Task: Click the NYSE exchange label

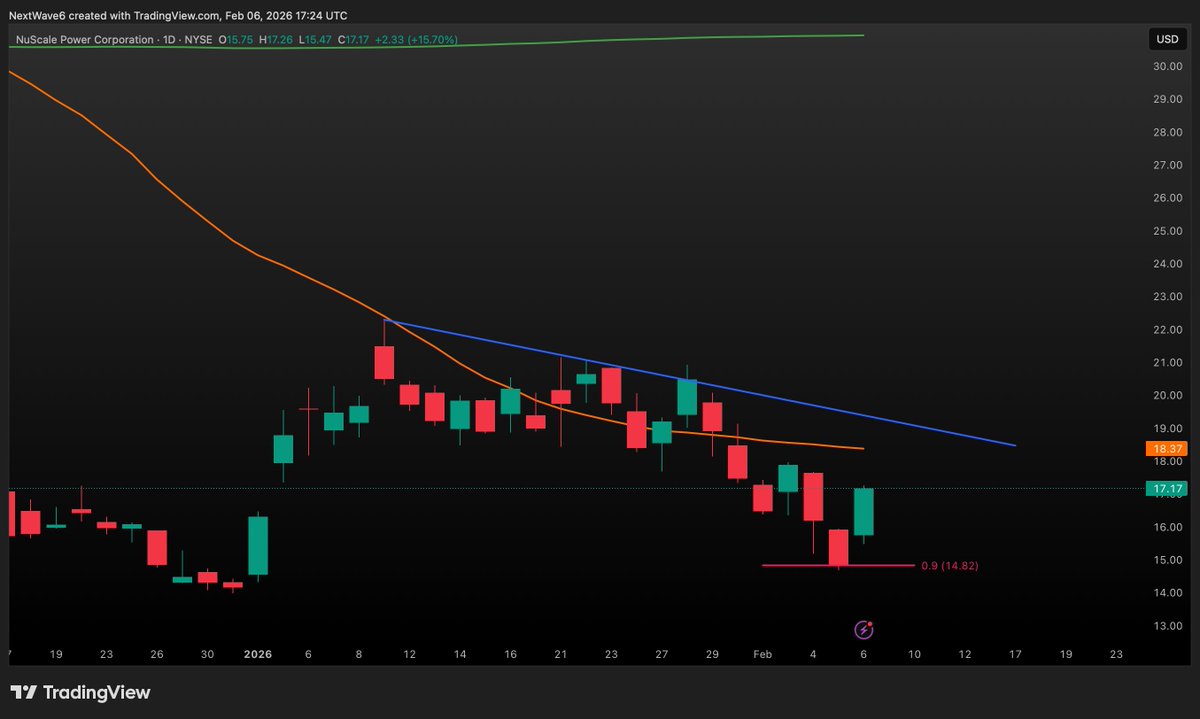Action: coord(198,40)
